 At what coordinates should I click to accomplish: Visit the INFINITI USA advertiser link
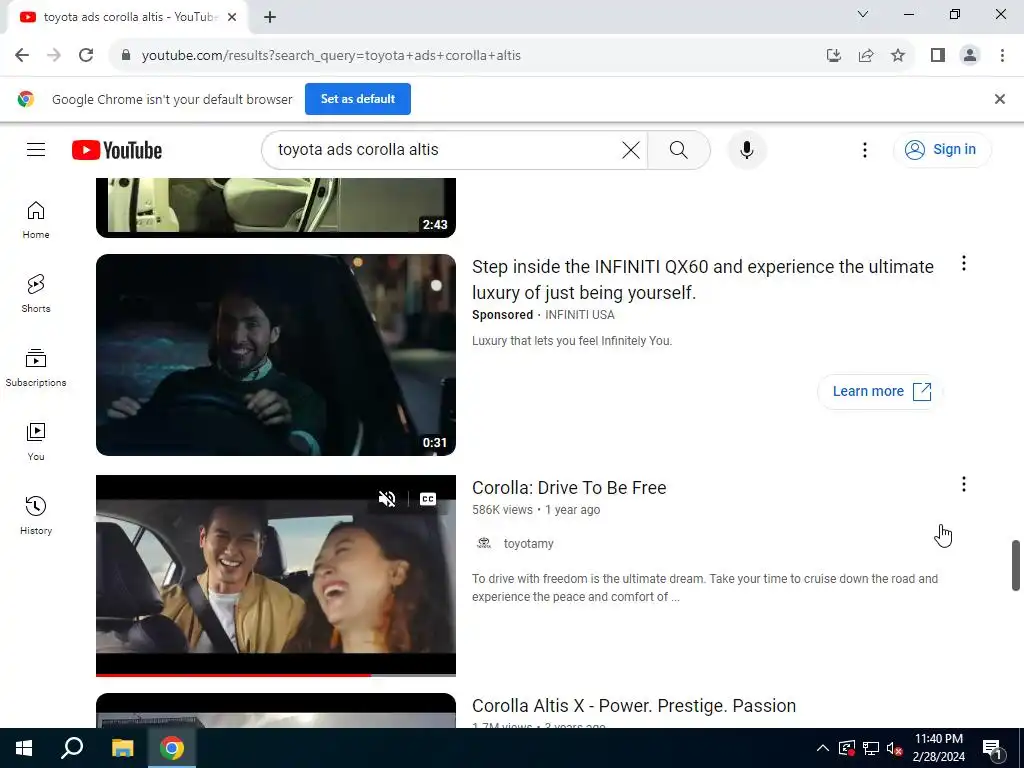579,315
